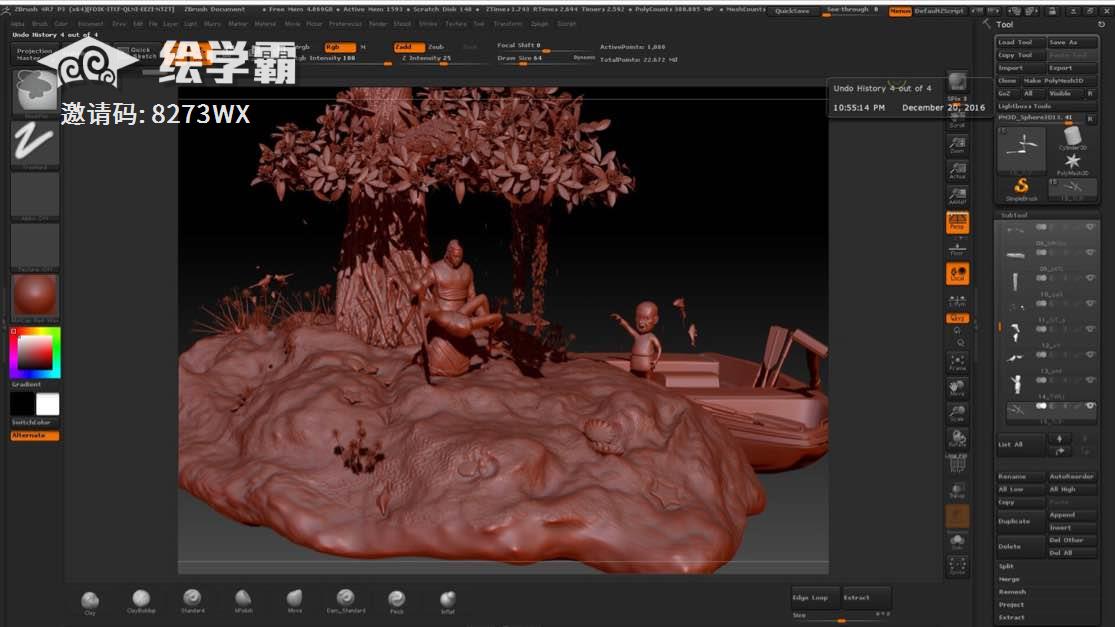Open the Transform menu
This screenshot has height=627, width=1115.
[x=507, y=24]
